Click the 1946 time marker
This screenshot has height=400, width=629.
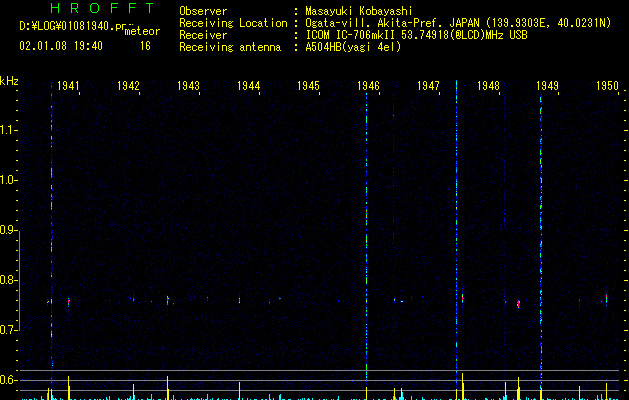coord(368,85)
